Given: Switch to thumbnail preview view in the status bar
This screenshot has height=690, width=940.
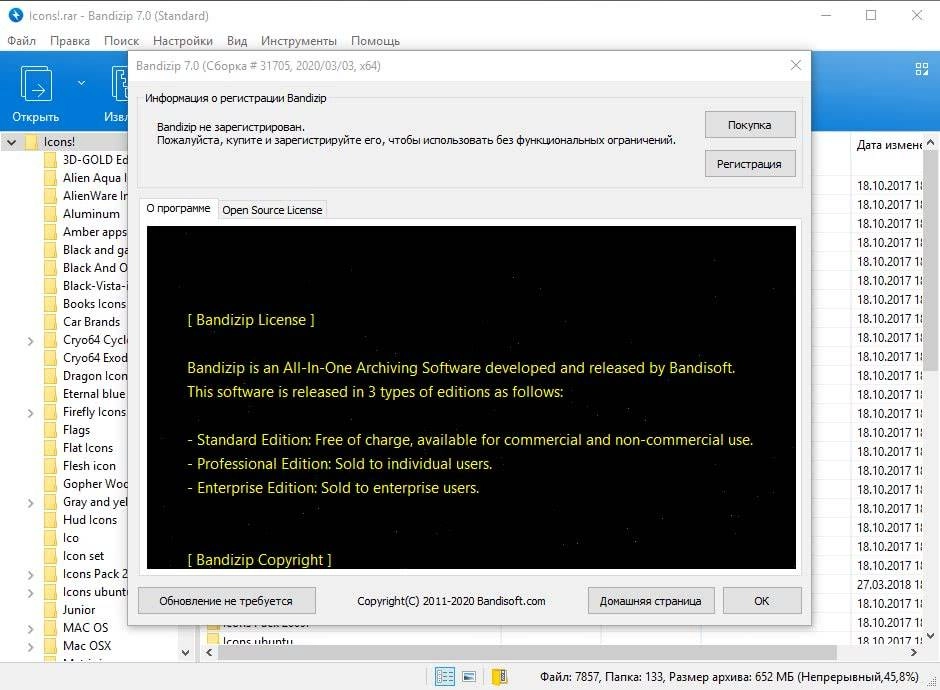Looking at the screenshot, I should [469, 677].
